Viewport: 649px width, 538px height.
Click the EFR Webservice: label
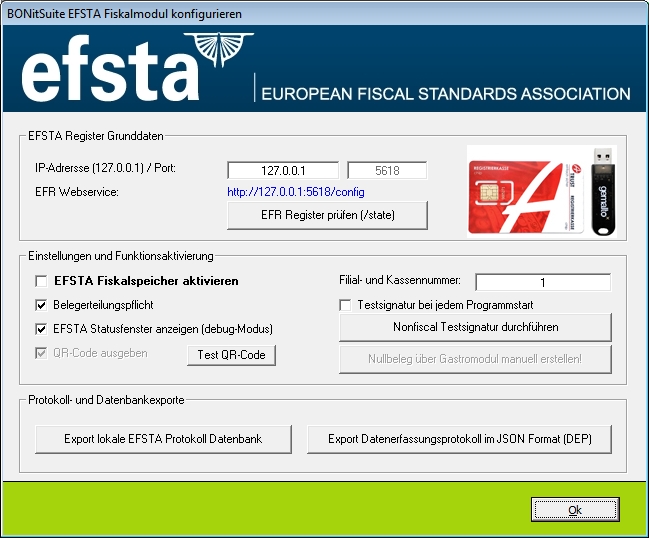tap(77, 192)
